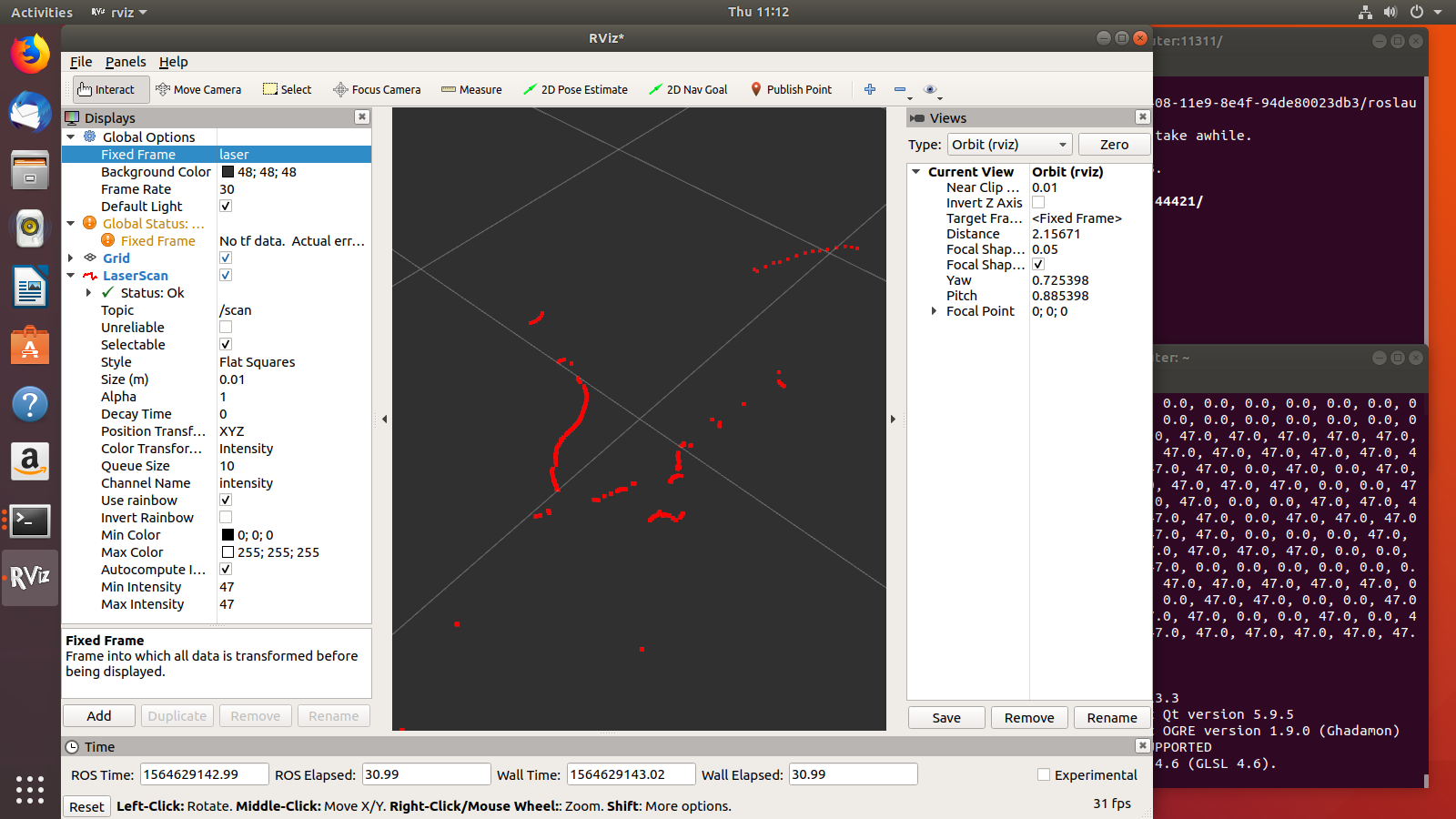Collapse the Global Options tree

pyautogui.click(x=71, y=136)
